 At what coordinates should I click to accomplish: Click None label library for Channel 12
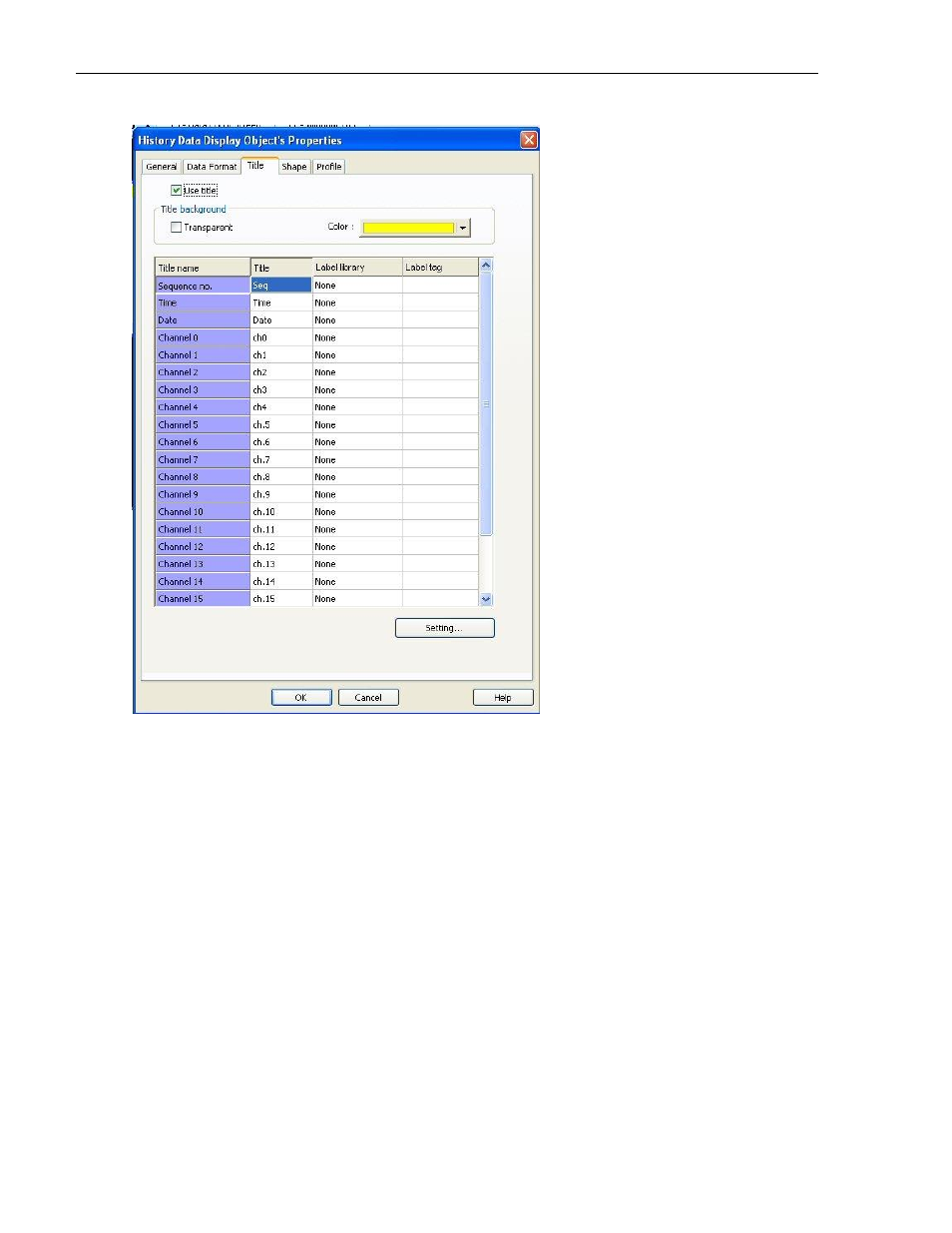pyautogui.click(x=357, y=547)
